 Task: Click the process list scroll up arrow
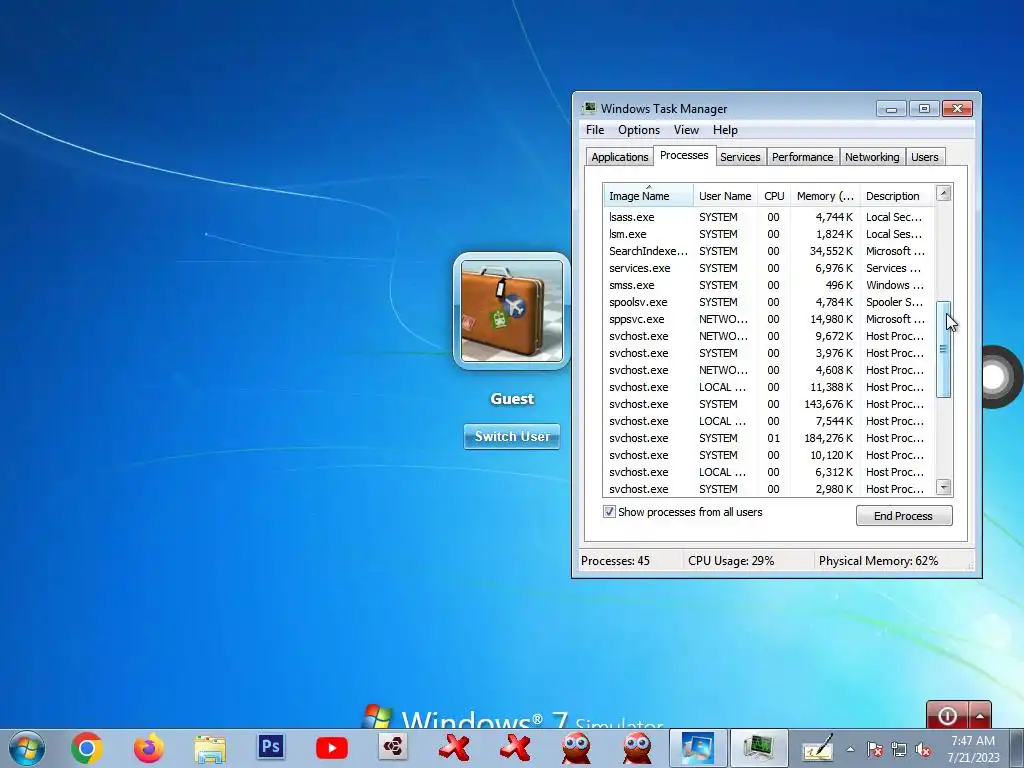(x=944, y=193)
